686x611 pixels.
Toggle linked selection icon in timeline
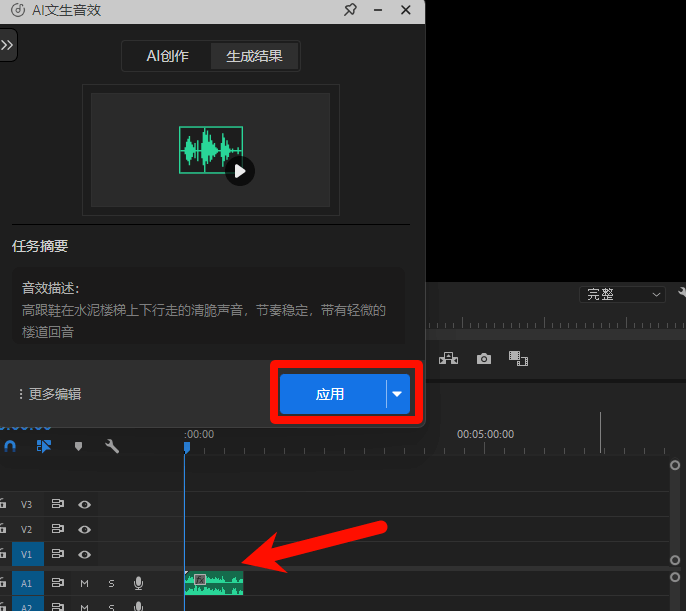(x=44, y=447)
